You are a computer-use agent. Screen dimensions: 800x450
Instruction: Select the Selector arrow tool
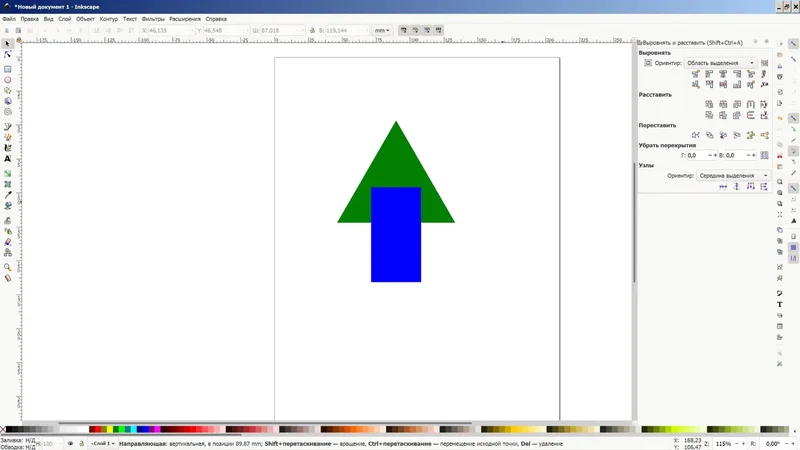pos(8,44)
